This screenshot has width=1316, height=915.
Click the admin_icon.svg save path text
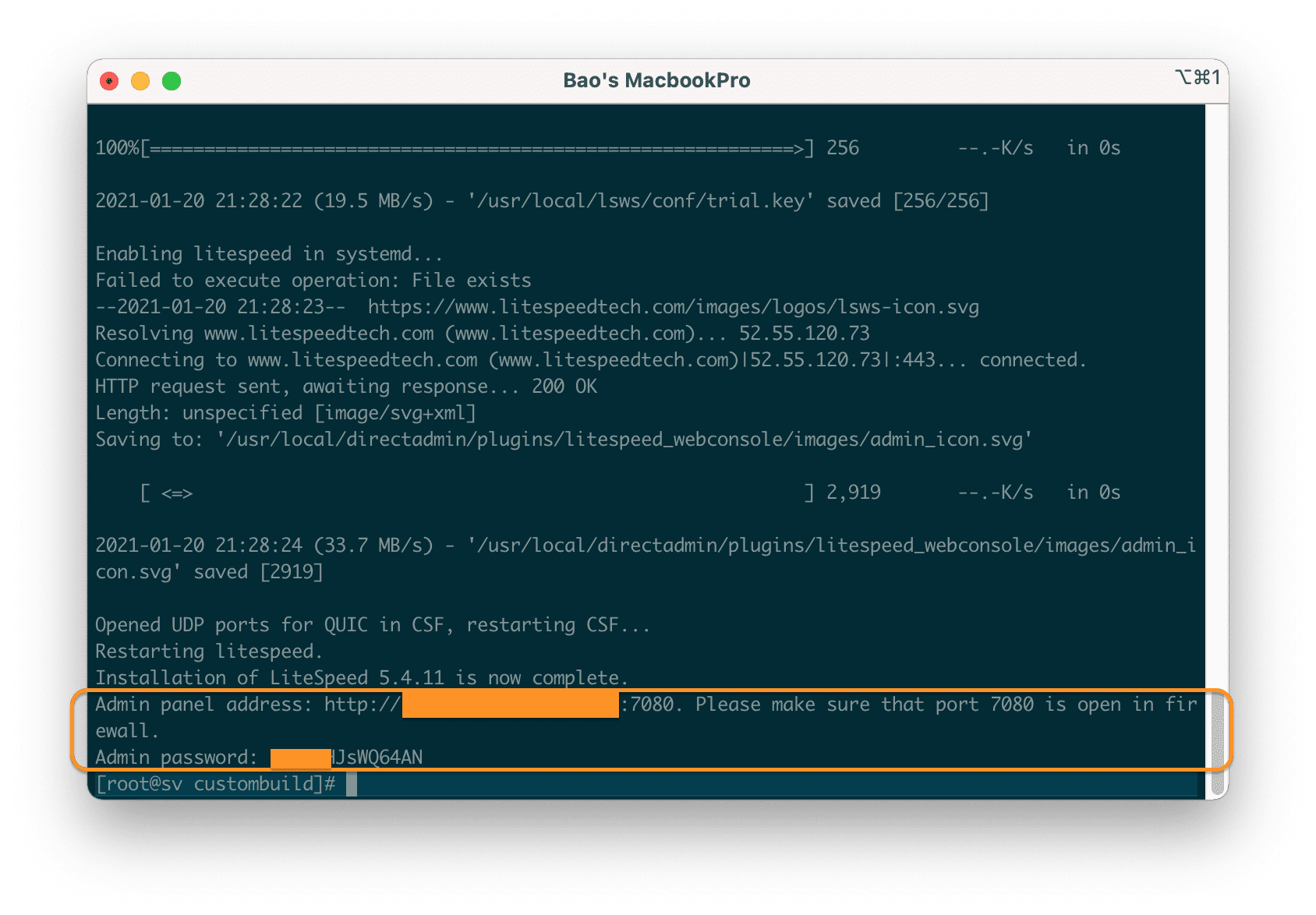coord(624,439)
